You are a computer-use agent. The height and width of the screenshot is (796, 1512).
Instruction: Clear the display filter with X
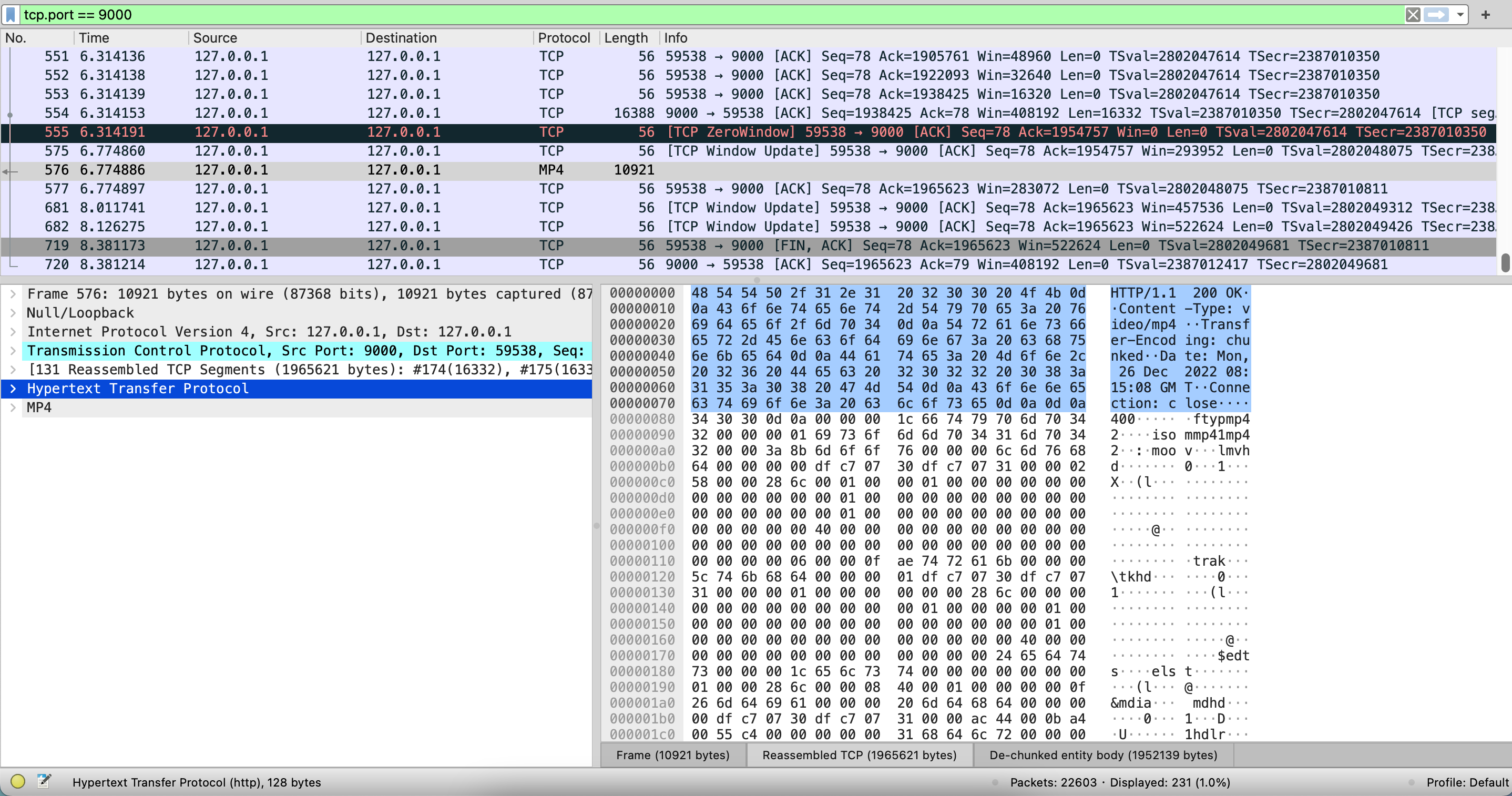click(1413, 15)
